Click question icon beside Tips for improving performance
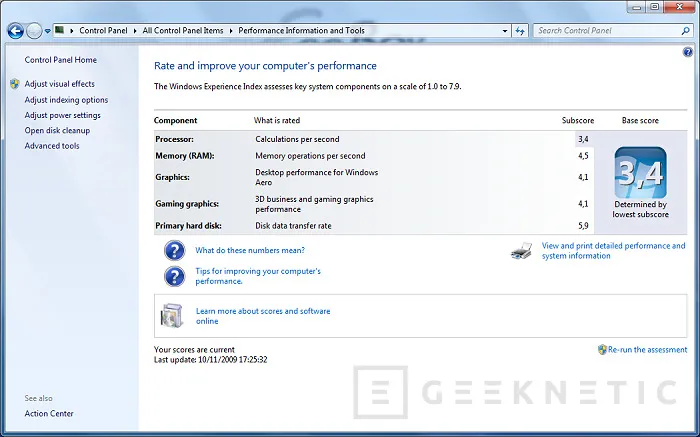Viewport: 700px width, 437px height. click(x=175, y=276)
